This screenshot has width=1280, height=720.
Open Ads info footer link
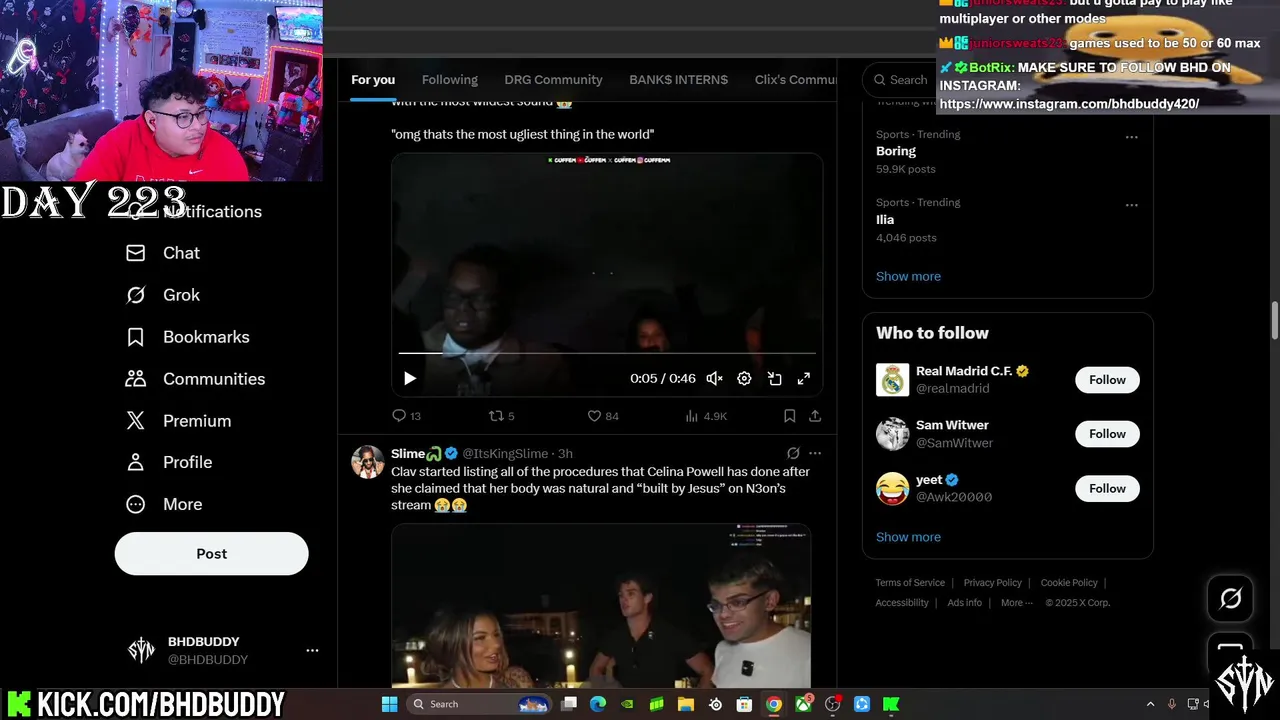[964, 603]
